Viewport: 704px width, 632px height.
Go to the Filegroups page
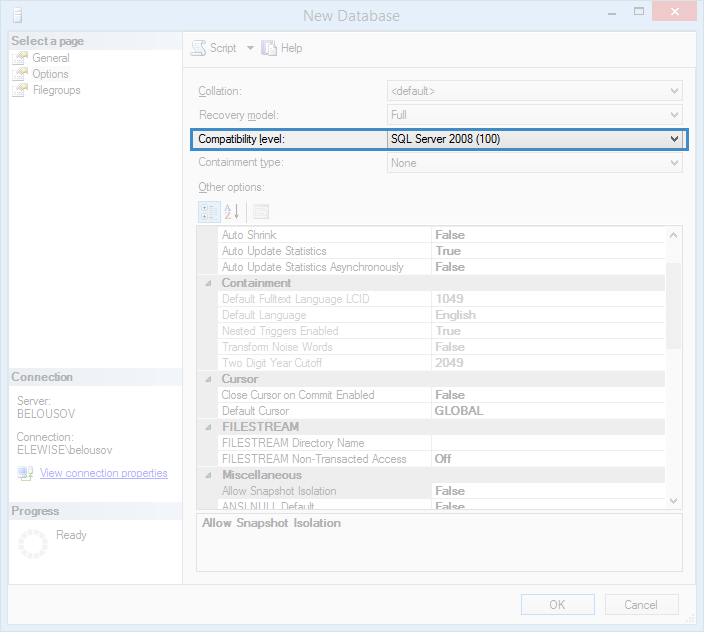click(56, 90)
